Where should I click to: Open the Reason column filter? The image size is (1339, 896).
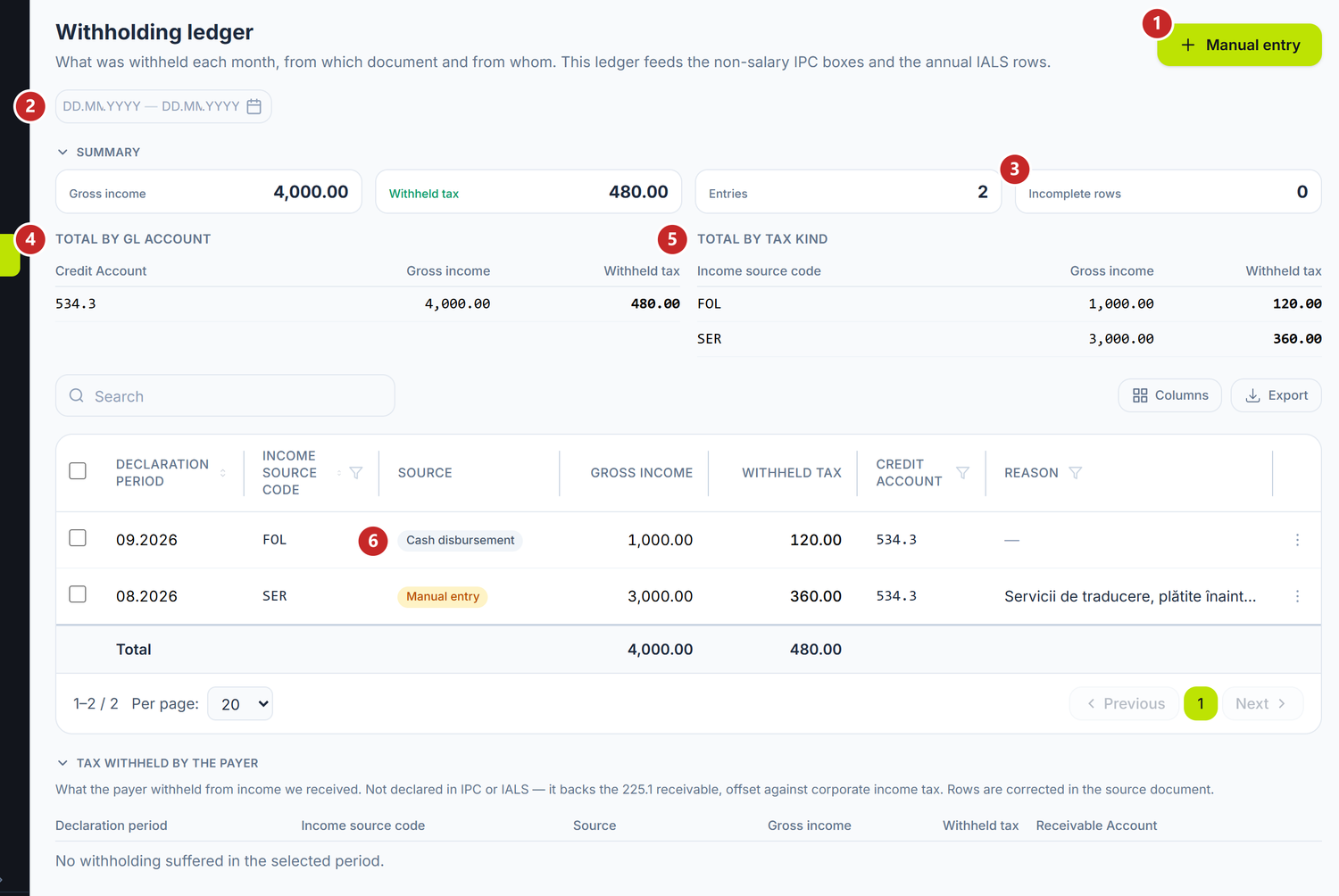point(1076,473)
